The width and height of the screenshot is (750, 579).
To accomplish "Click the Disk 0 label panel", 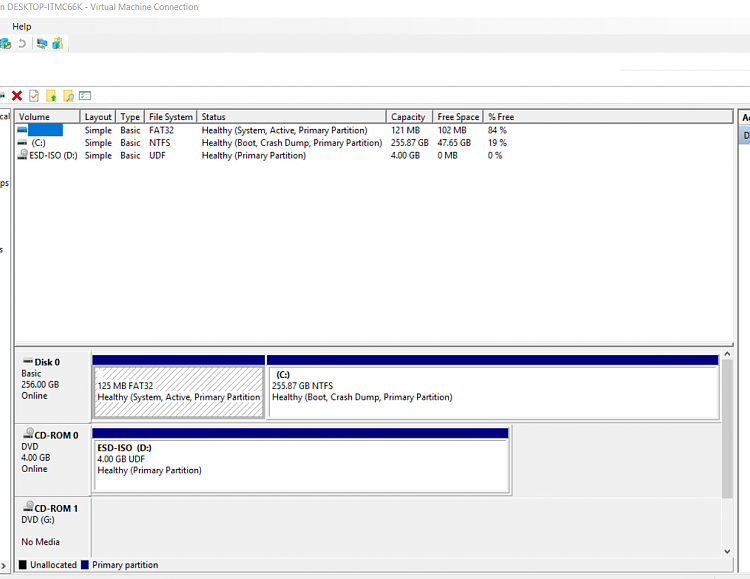I will click(x=53, y=387).
